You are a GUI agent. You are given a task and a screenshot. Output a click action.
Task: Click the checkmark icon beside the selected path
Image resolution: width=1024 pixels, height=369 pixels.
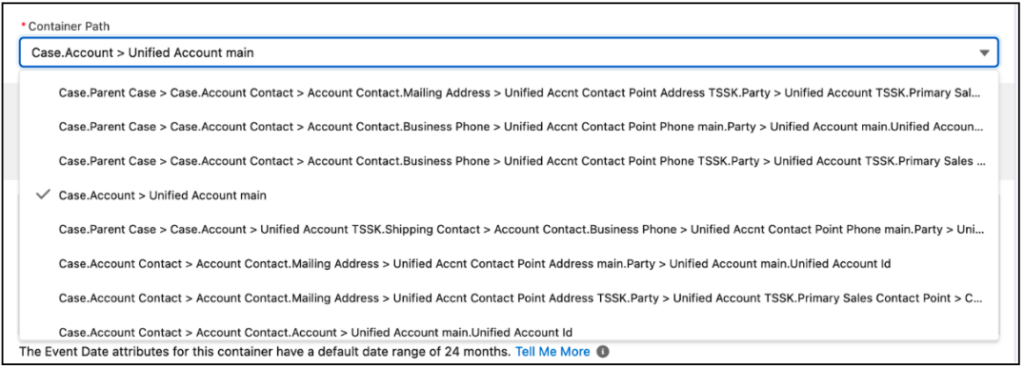[43, 195]
